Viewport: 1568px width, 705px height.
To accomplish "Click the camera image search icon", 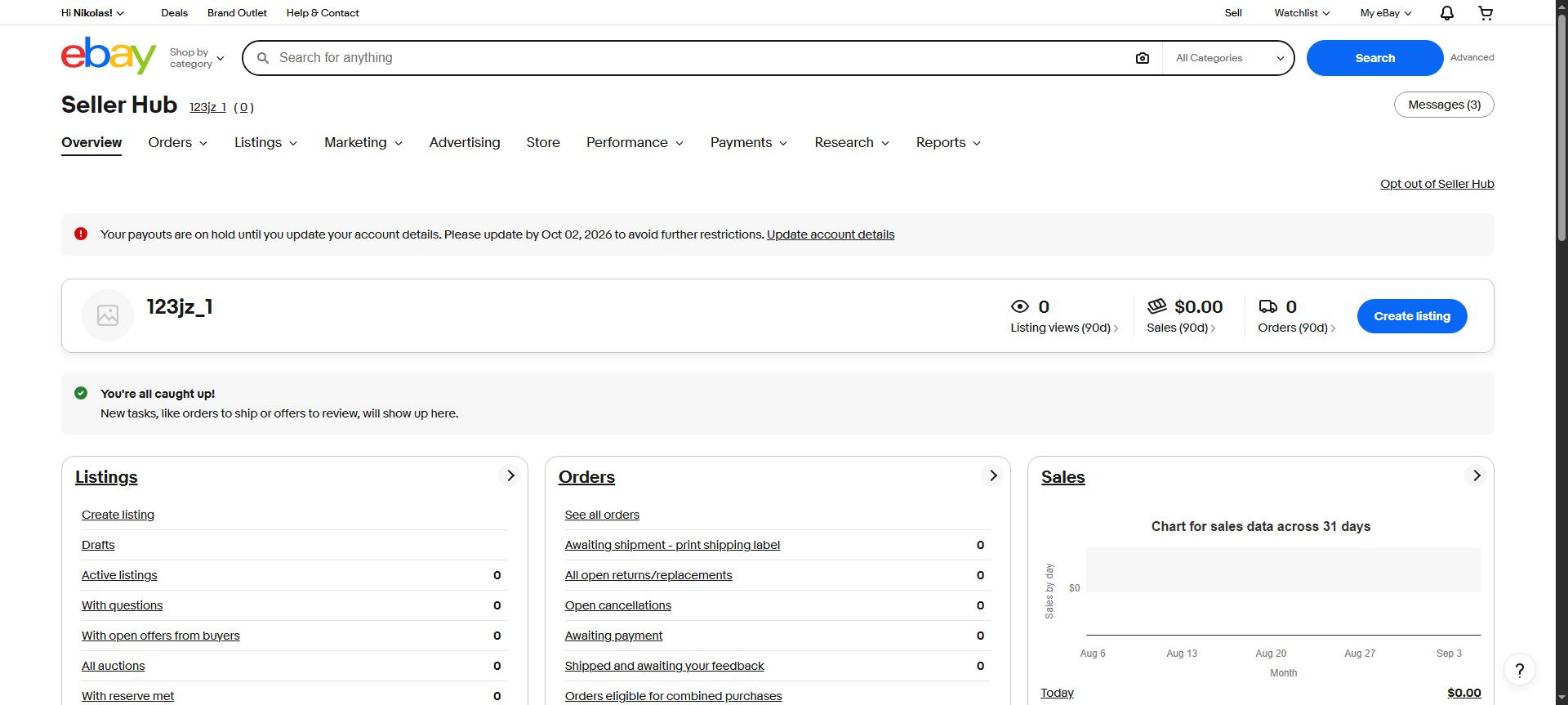I will coord(1142,58).
